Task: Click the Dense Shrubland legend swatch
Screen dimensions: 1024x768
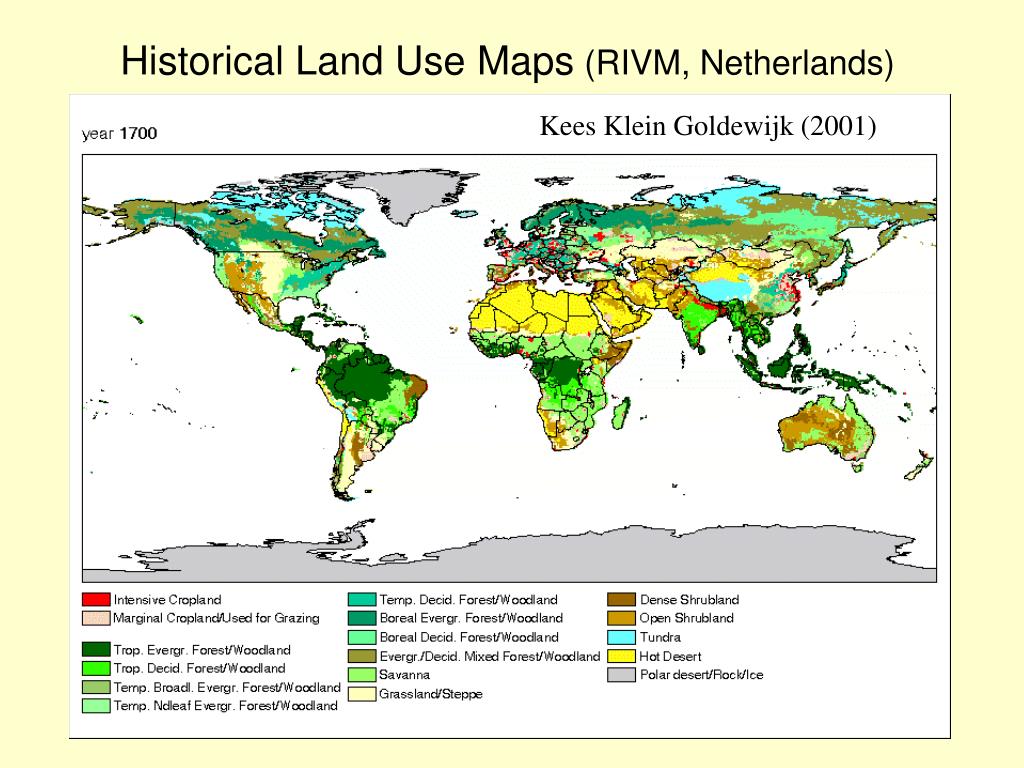Action: click(x=621, y=599)
